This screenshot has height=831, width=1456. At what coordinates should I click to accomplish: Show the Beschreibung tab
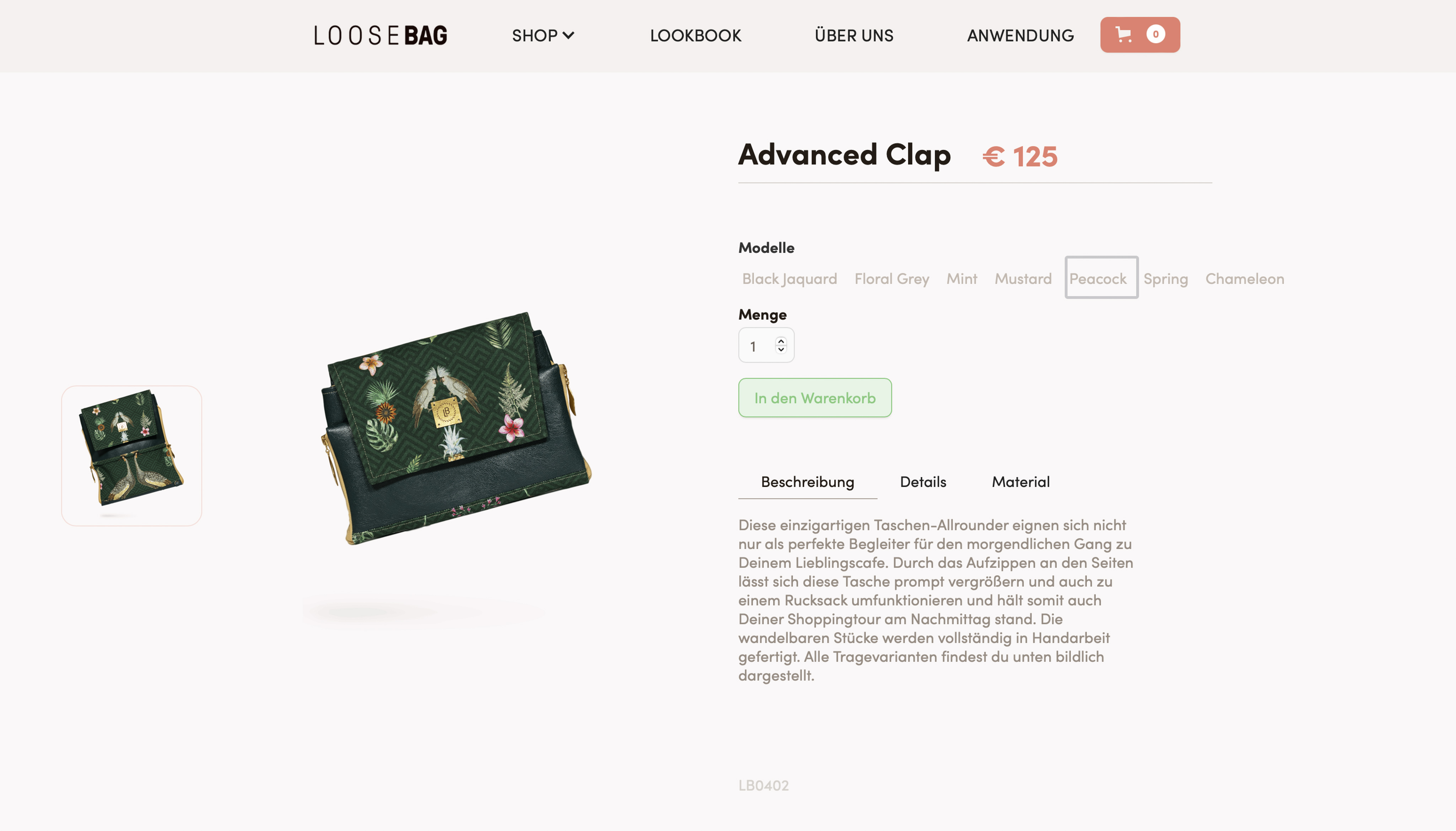[x=807, y=482]
